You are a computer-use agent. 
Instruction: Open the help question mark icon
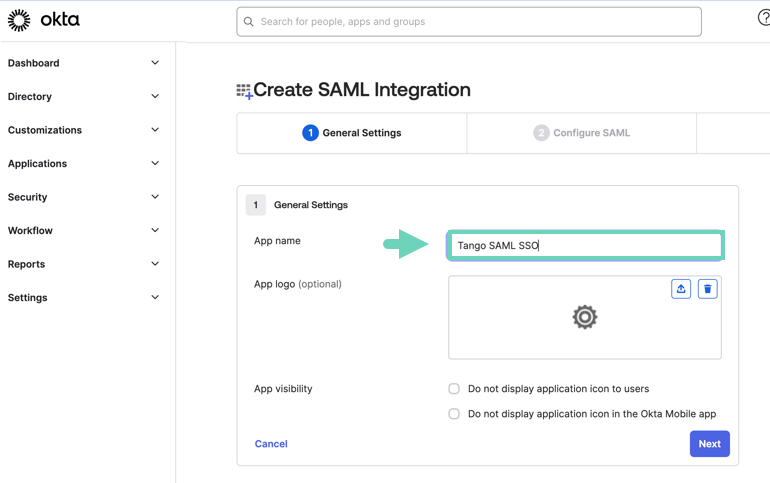763,18
